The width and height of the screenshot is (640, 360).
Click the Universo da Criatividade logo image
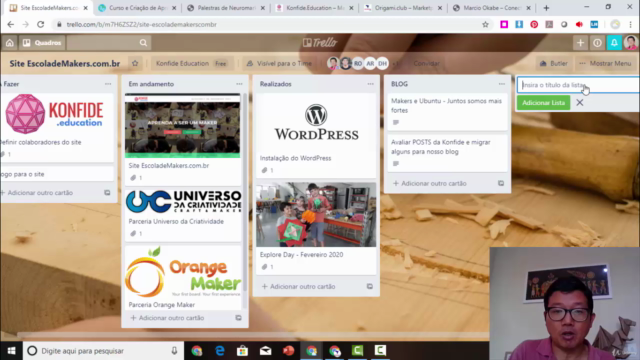click(x=183, y=201)
